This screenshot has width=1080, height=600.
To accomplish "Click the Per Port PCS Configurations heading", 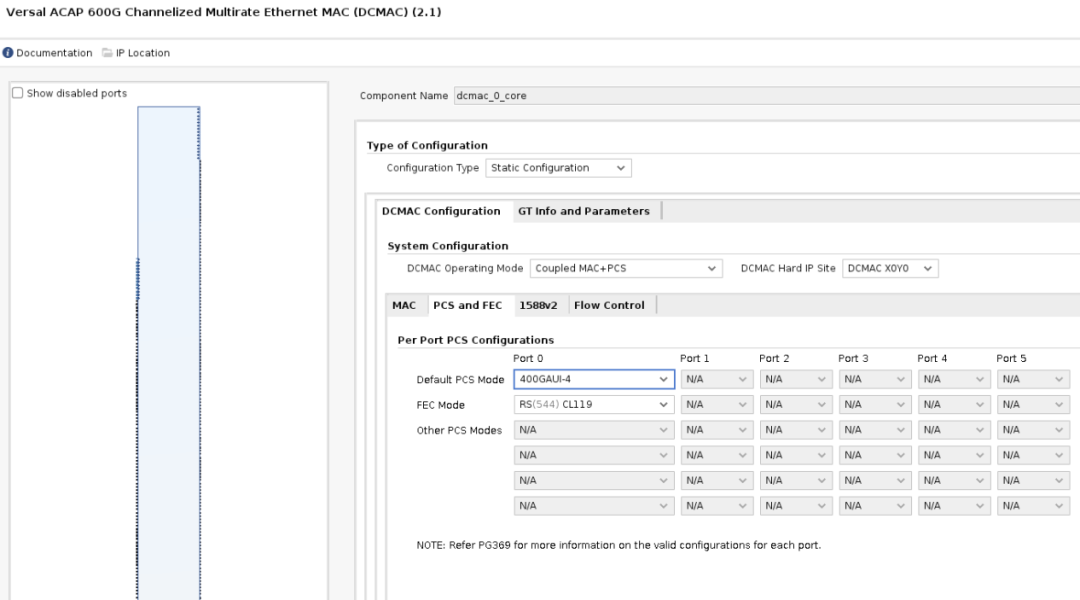I will click(x=475, y=340).
